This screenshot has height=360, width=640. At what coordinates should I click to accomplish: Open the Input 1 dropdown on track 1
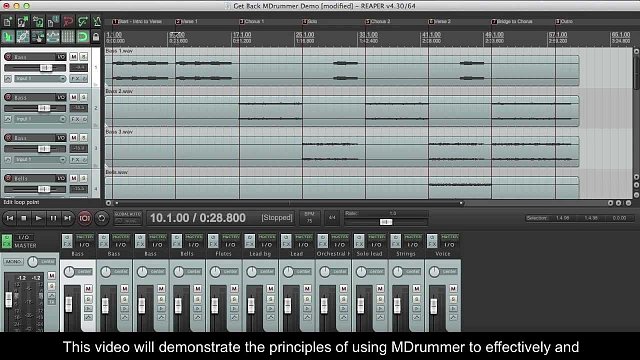click(x=40, y=78)
